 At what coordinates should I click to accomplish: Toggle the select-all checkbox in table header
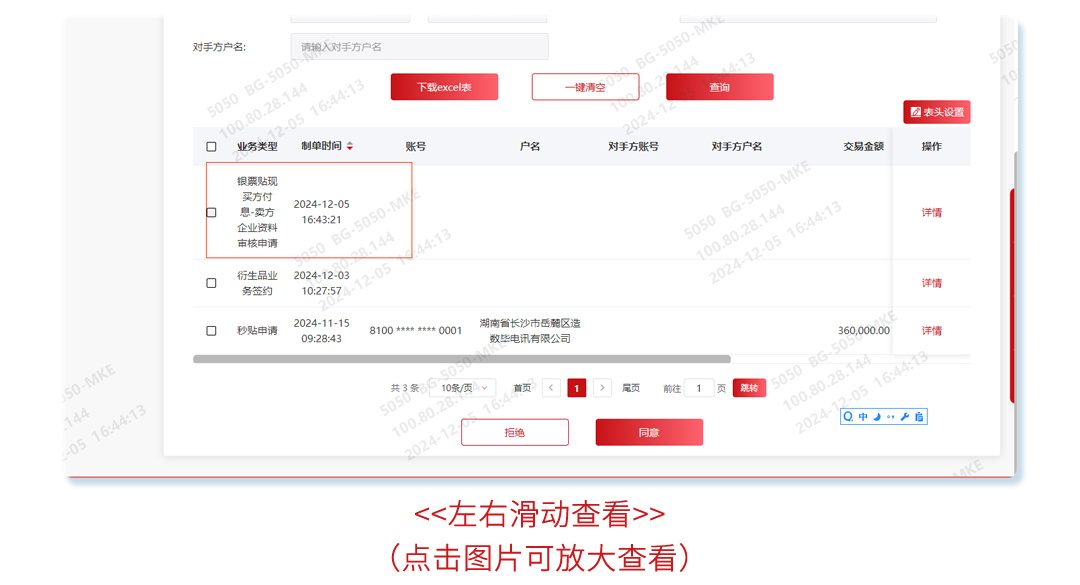coord(211,146)
